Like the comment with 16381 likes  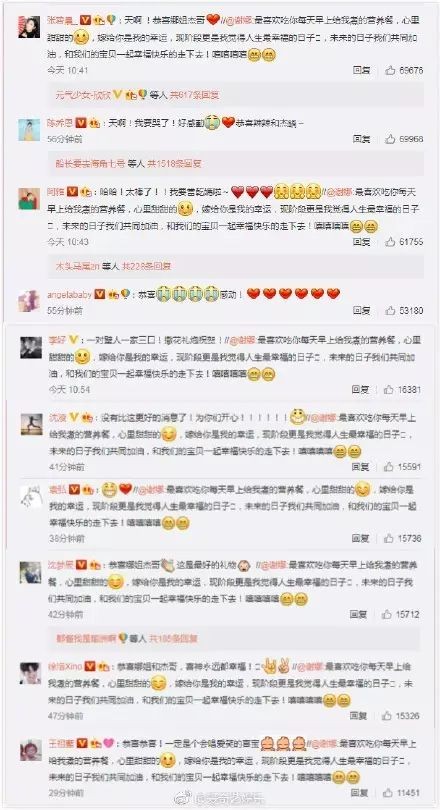(389, 390)
